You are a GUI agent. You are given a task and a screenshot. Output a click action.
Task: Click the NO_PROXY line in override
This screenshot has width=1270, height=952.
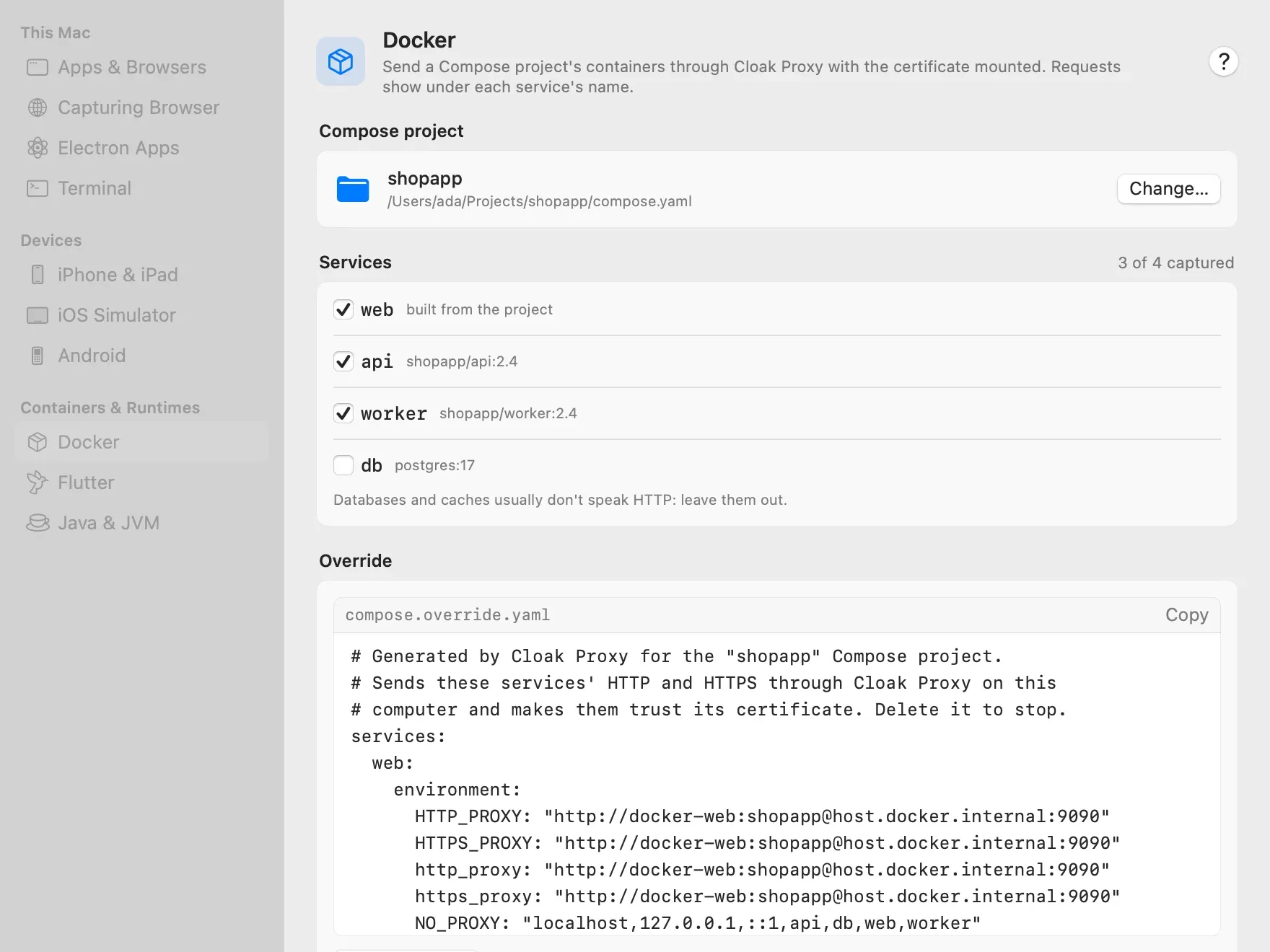pyautogui.click(x=698, y=923)
